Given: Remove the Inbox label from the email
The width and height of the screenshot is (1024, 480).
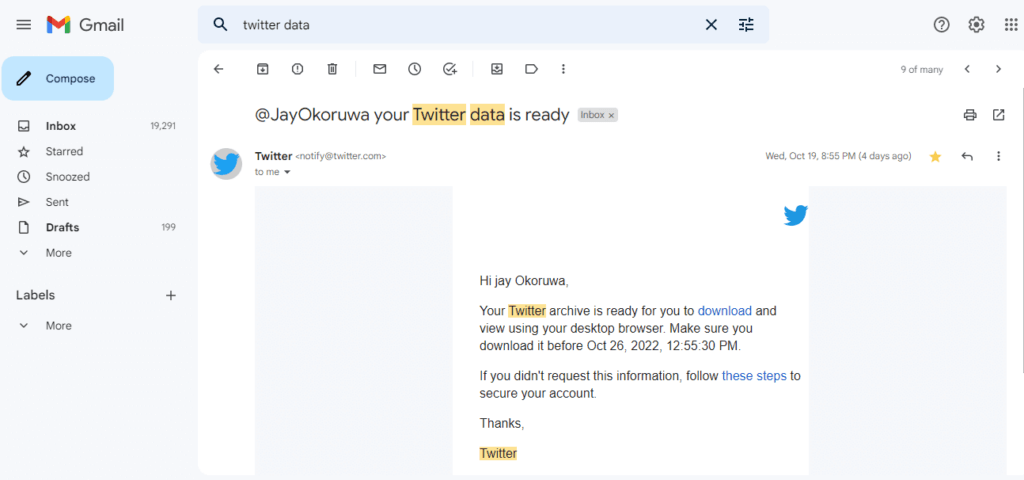Looking at the screenshot, I should [611, 116].
